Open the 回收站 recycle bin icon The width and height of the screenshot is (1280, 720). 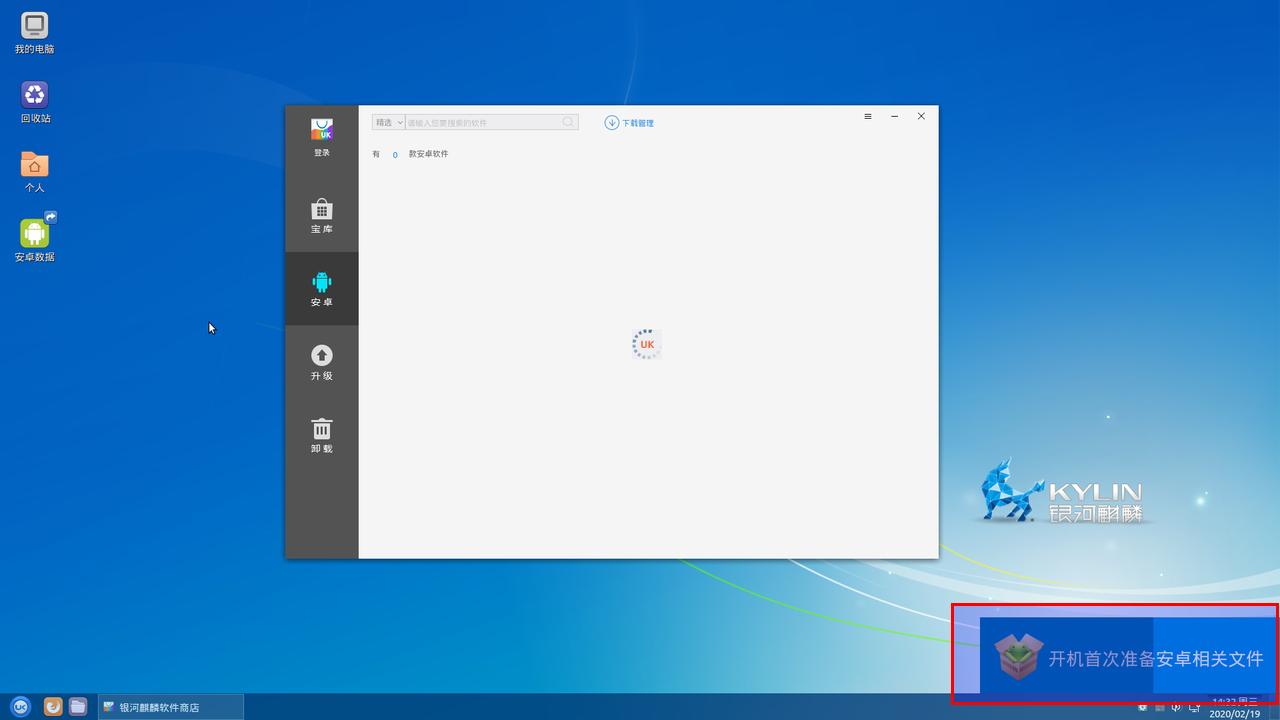click(35, 102)
